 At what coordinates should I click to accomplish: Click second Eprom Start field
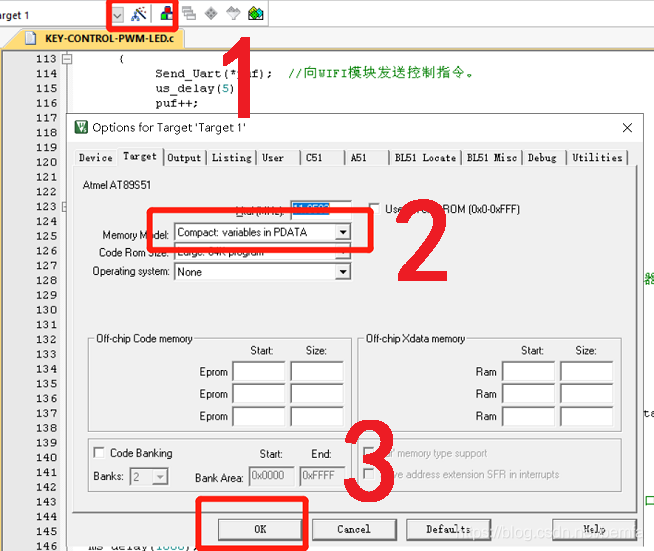click(x=259, y=393)
